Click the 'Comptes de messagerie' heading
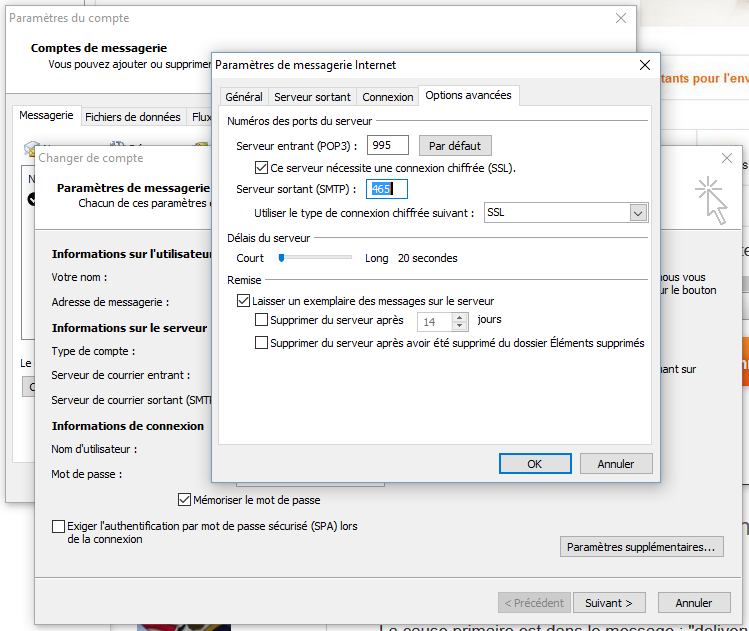 coord(99,48)
